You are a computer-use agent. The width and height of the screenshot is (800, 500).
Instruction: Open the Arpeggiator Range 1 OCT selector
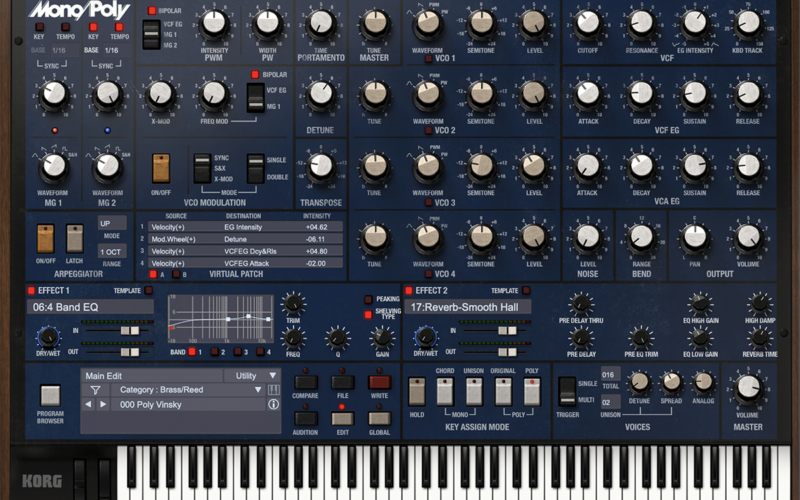pyautogui.click(x=112, y=252)
